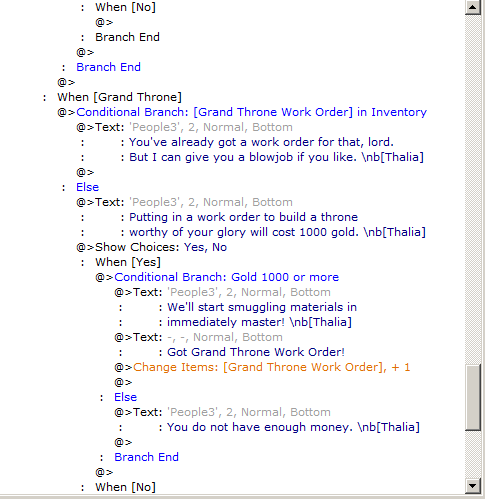Select the 'Else' below Change Items command
Screen dimensions: 485x499
(125, 397)
